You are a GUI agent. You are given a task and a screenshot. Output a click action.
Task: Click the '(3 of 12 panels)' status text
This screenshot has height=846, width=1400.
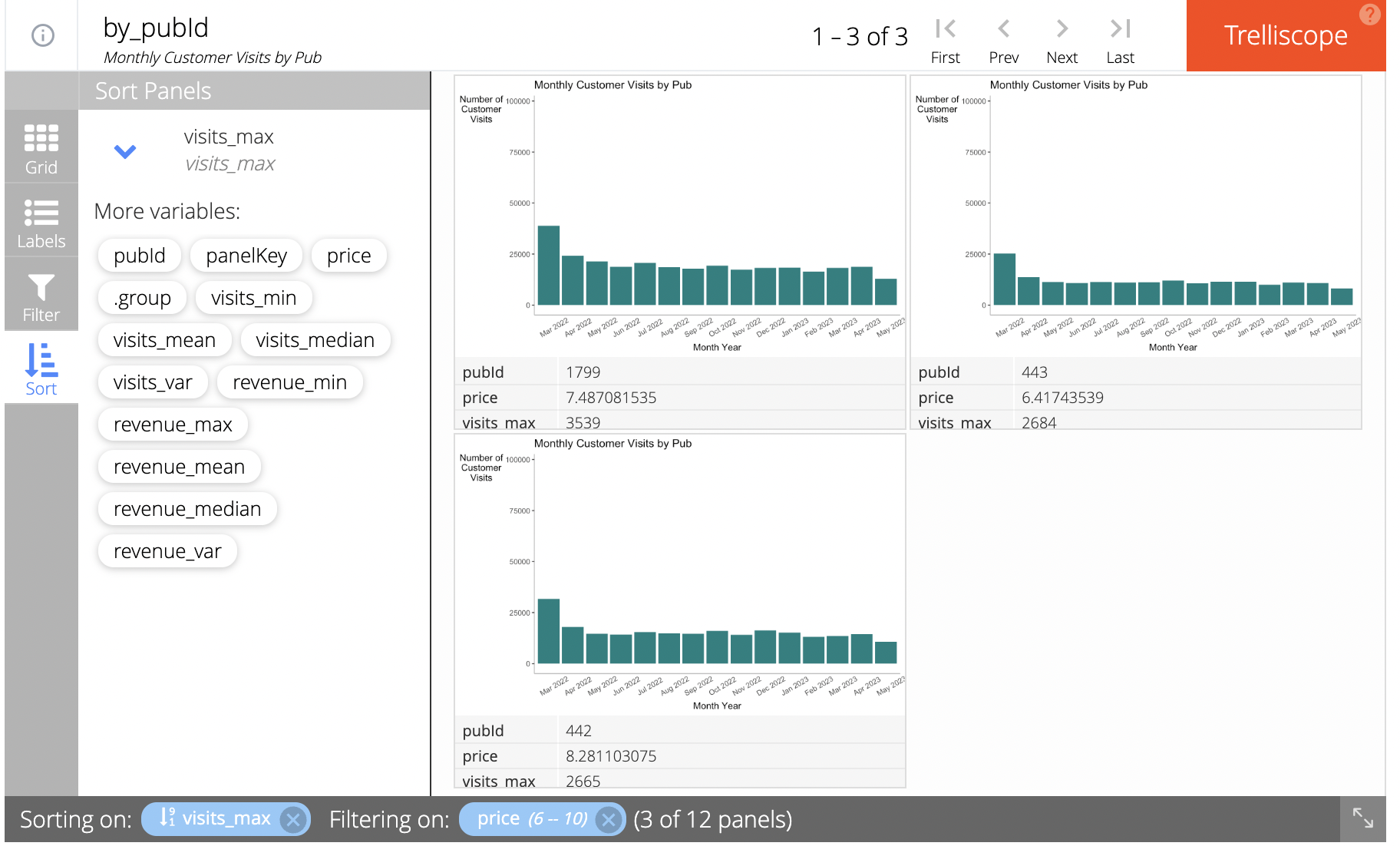click(x=713, y=819)
